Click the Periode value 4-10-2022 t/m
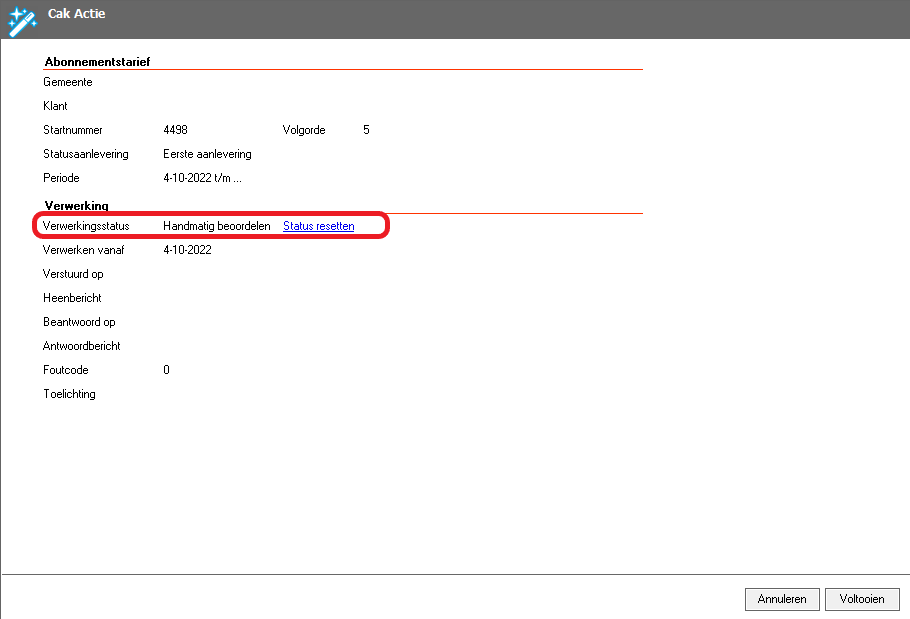This screenshot has height=619, width=910. [202, 178]
